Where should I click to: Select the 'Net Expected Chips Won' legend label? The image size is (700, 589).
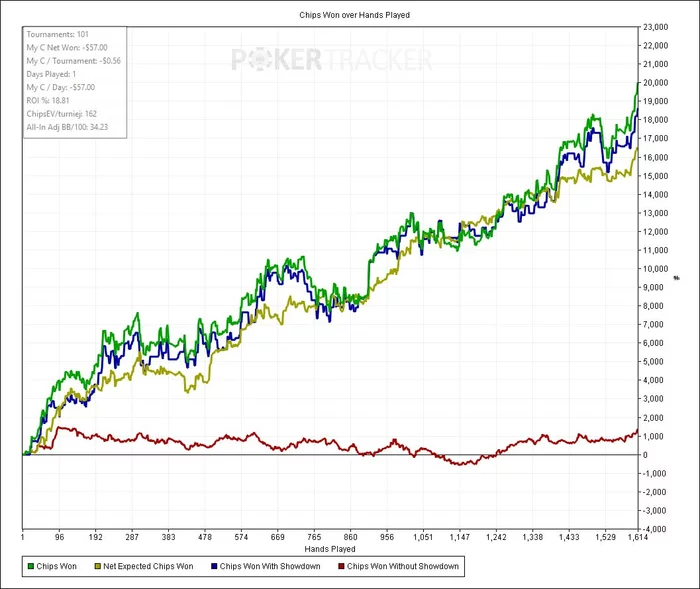coord(148,566)
